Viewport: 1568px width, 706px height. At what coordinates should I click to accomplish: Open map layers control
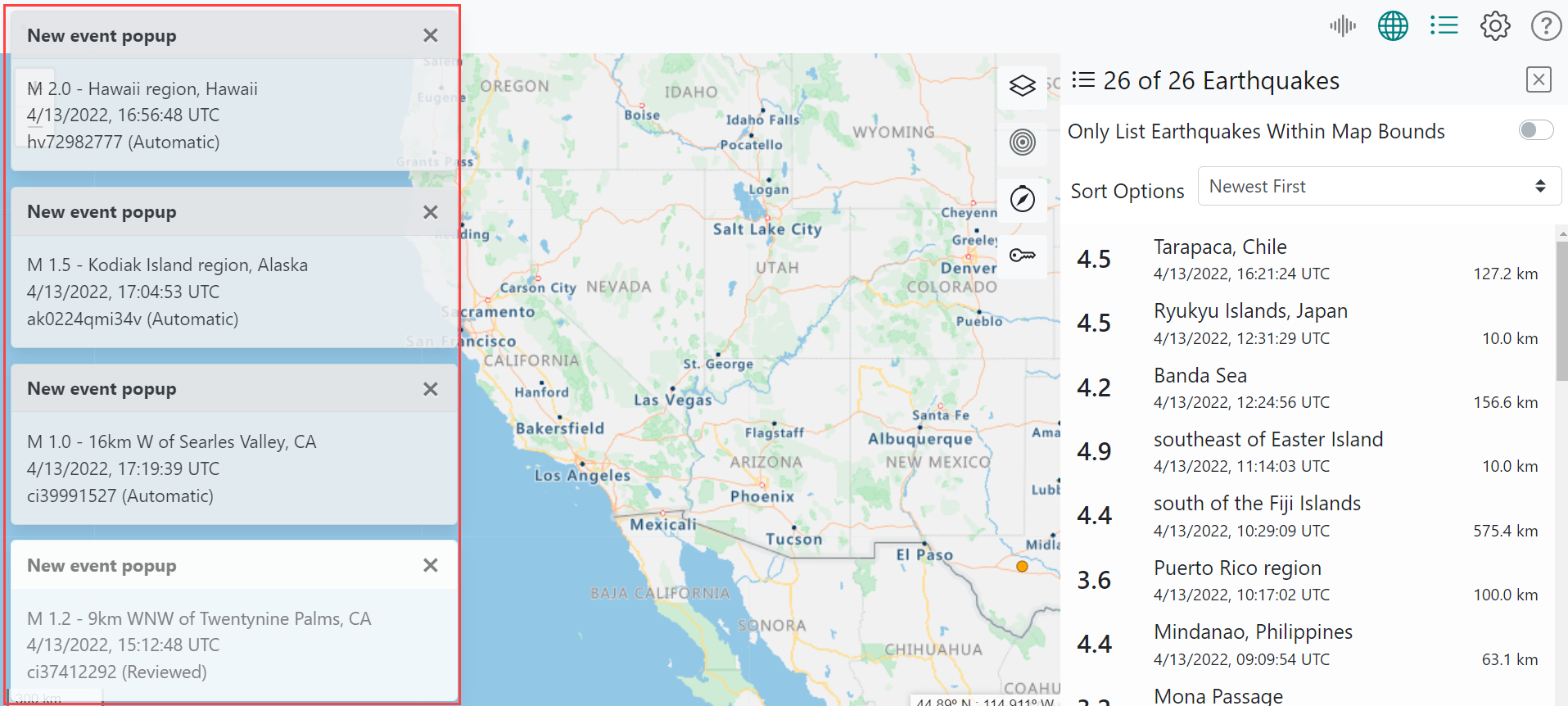coord(1022,86)
